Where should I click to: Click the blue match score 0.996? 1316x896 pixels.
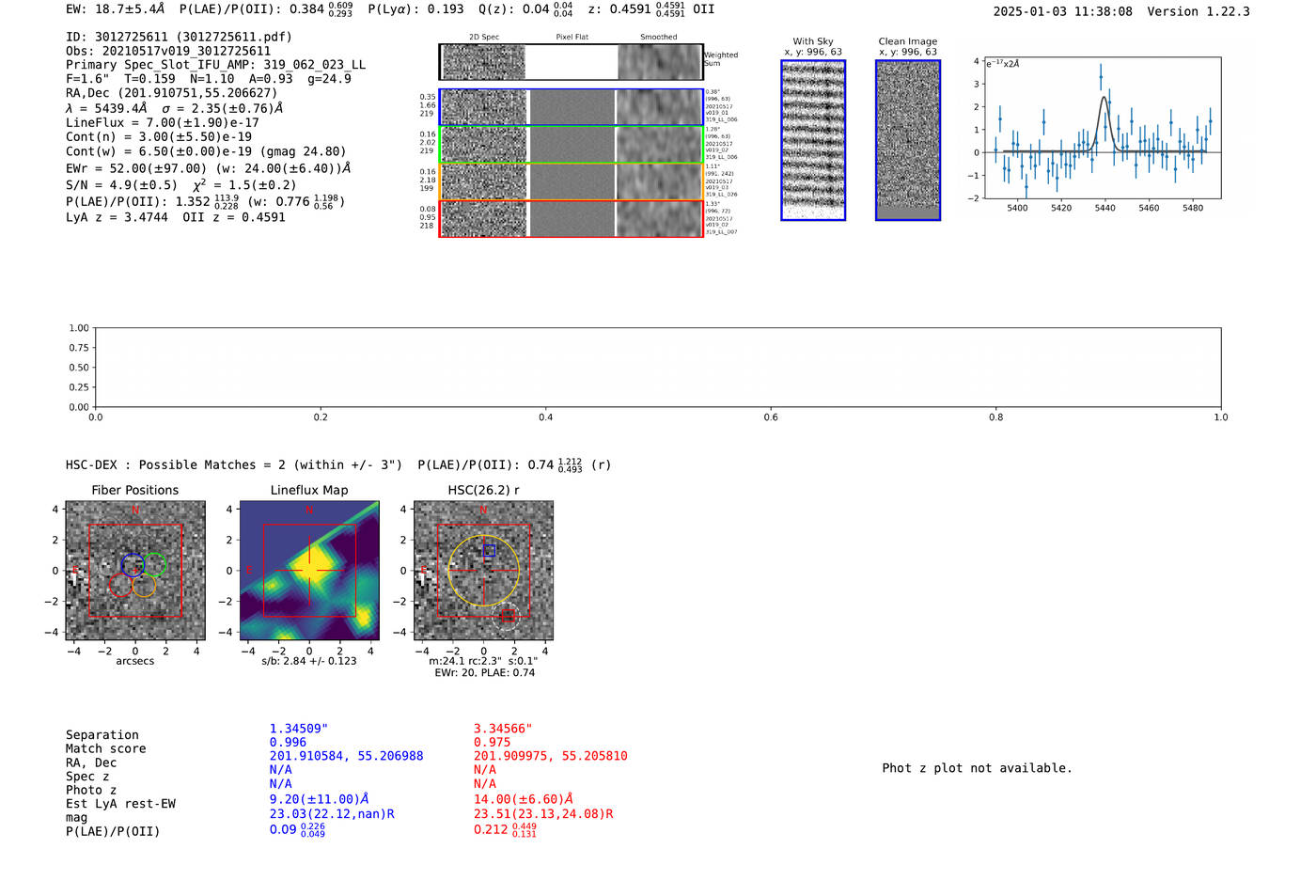[289, 743]
